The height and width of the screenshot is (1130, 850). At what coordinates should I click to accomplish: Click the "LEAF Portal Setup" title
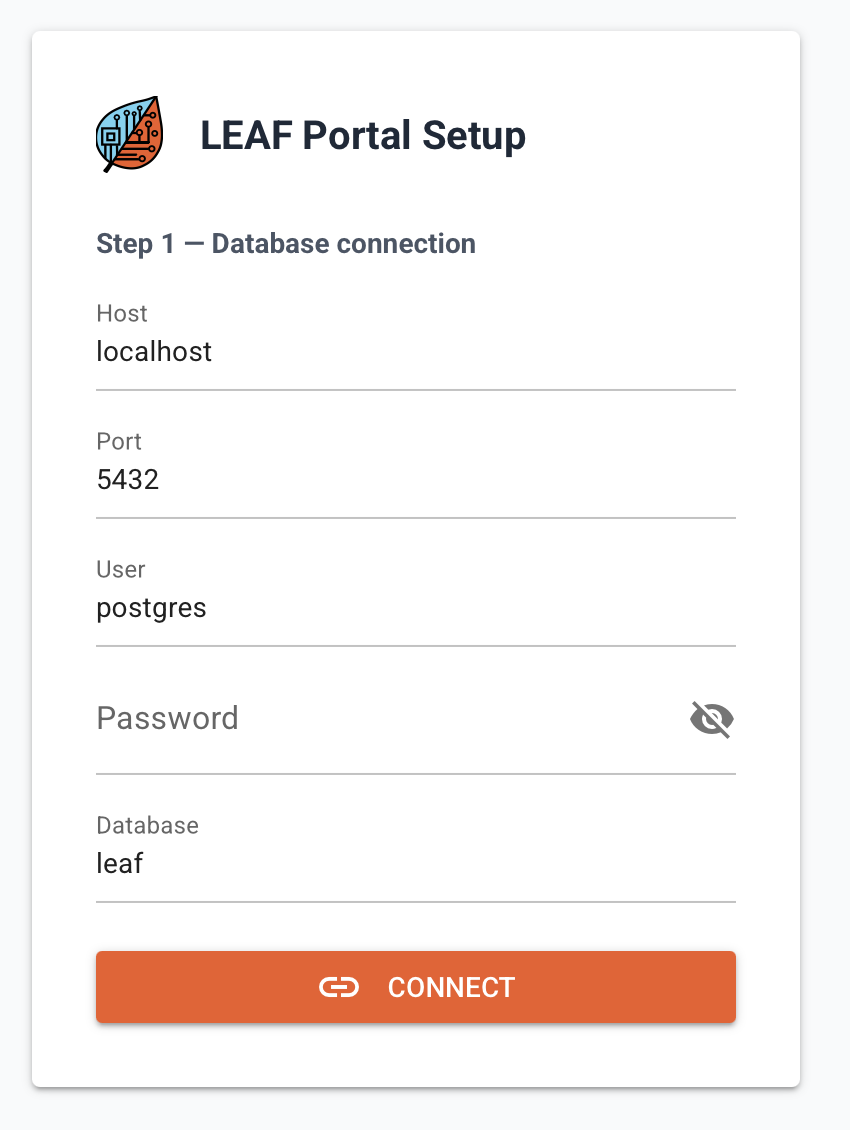click(x=363, y=135)
